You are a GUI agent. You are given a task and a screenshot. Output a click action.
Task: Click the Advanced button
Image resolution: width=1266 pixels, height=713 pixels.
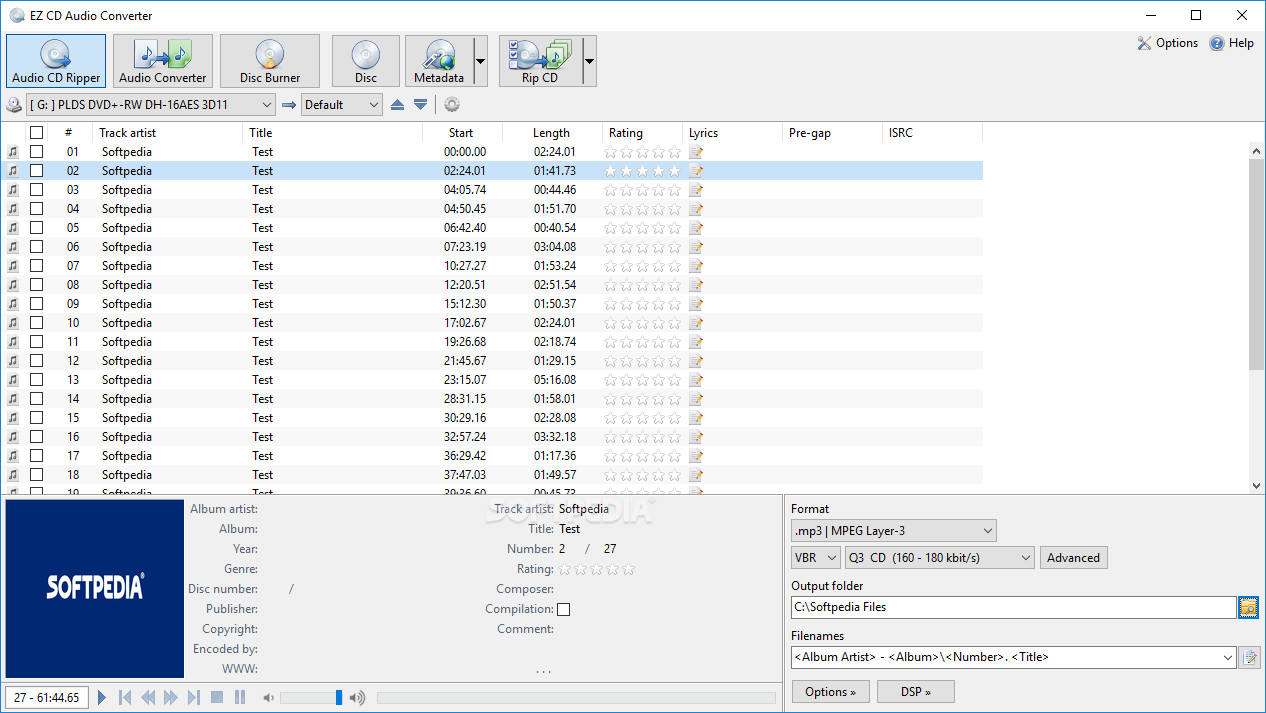(x=1074, y=558)
